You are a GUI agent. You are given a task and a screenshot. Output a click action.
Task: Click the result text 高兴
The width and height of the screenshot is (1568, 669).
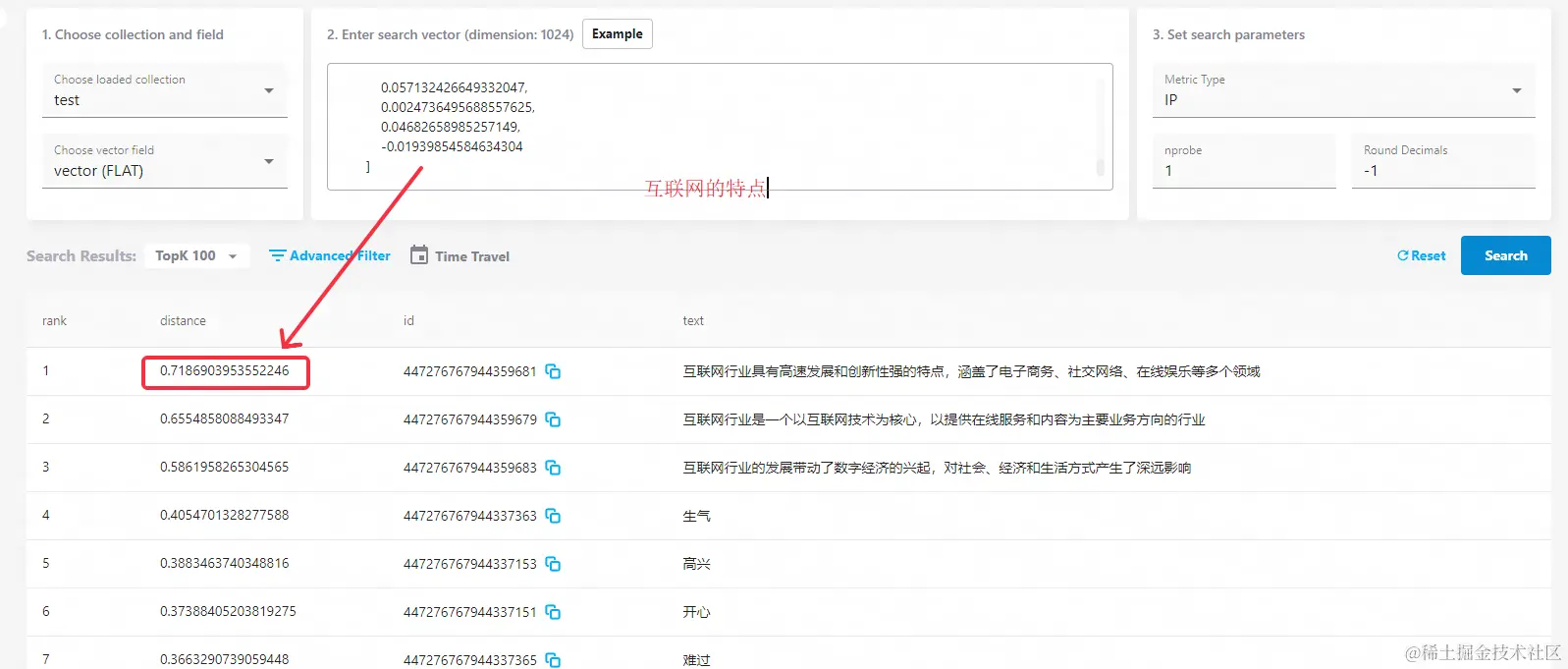[696, 564]
